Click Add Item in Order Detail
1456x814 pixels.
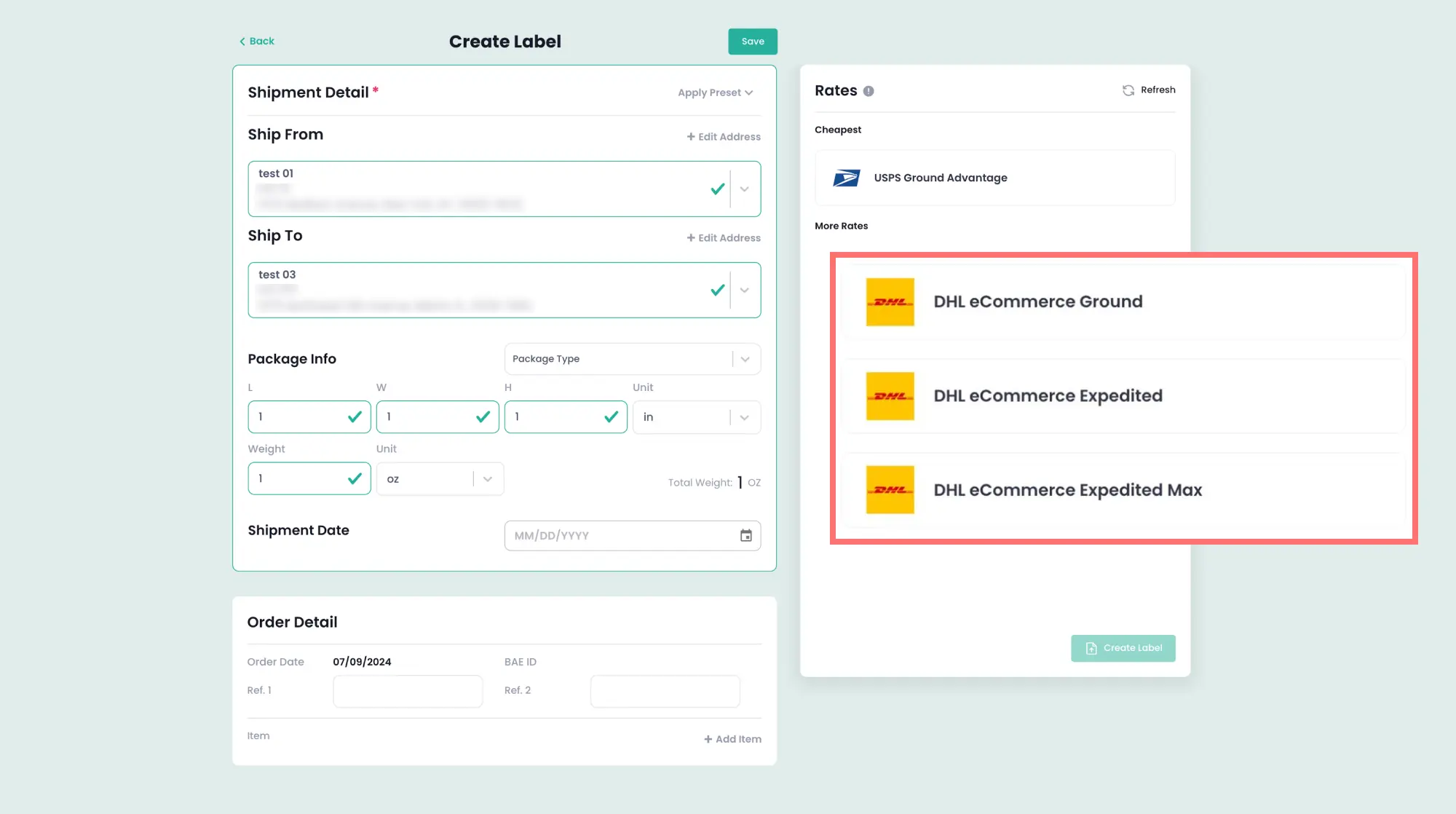click(x=732, y=739)
